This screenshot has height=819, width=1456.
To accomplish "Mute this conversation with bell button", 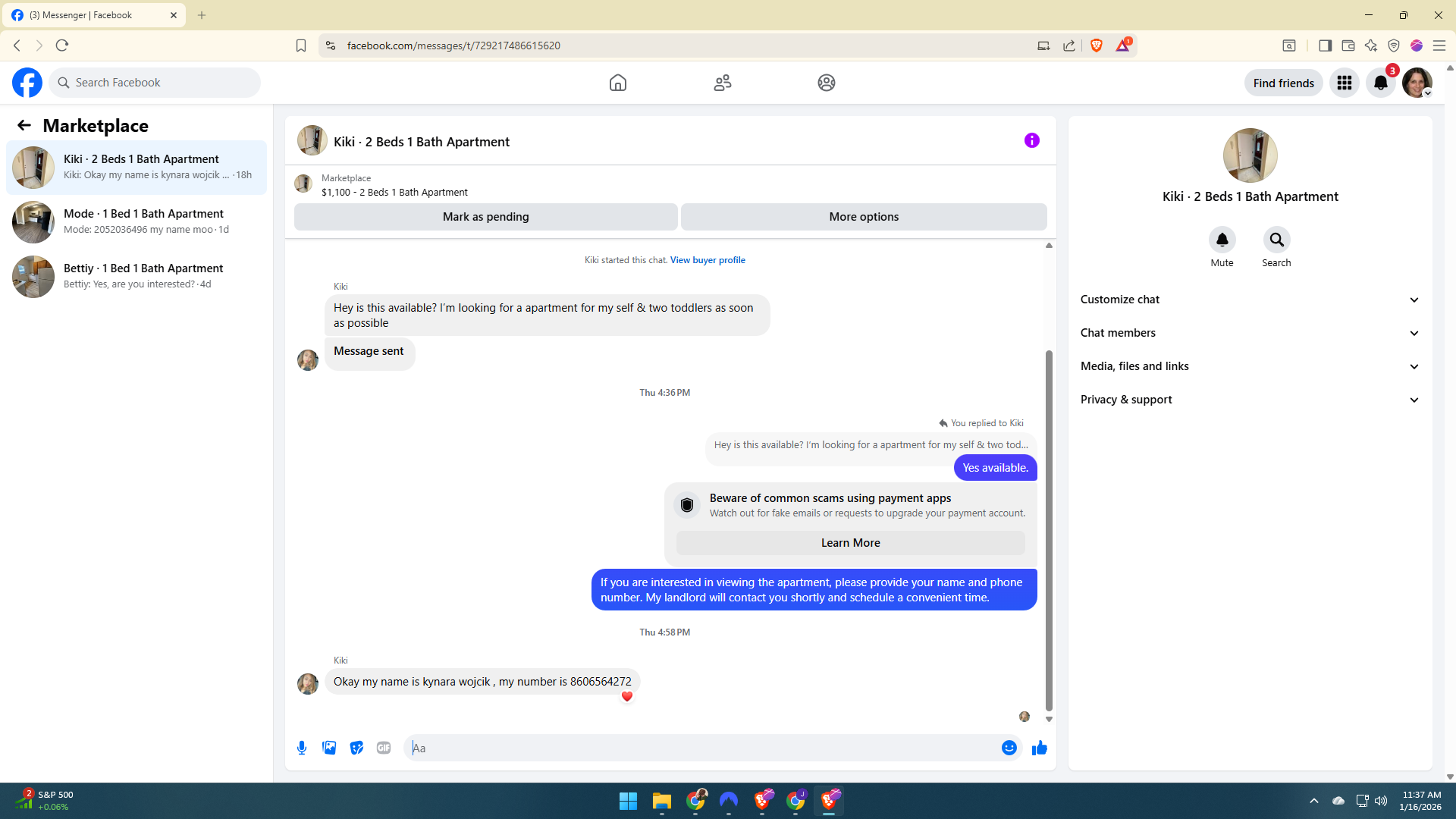I will click(1222, 240).
